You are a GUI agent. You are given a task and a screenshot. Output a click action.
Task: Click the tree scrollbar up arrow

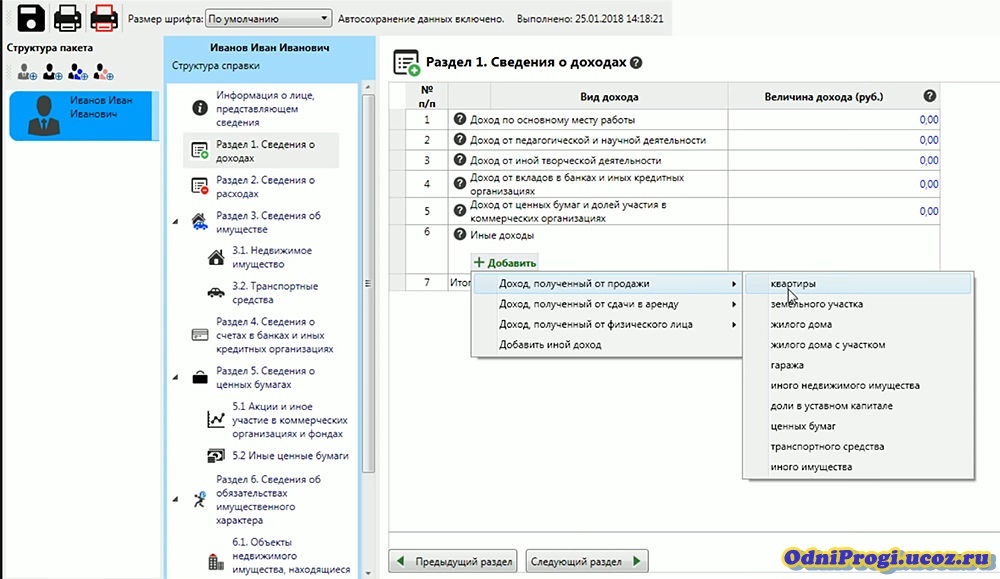click(x=367, y=87)
